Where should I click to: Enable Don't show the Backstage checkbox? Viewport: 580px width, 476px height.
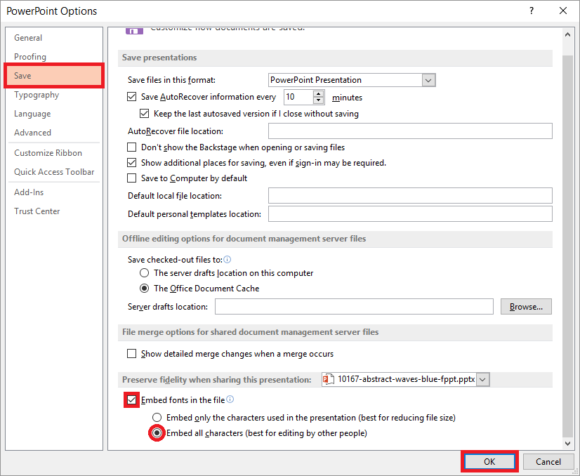tap(131, 147)
